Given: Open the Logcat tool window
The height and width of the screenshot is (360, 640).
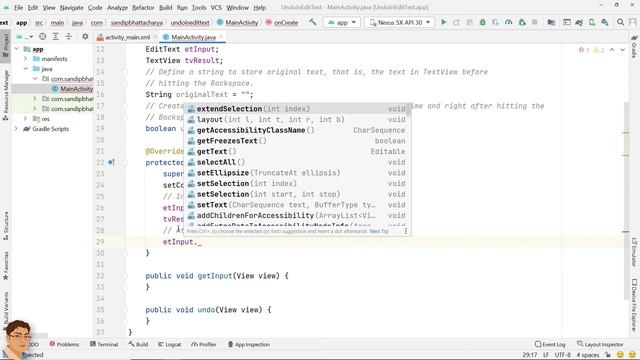Looking at the screenshot, I should tap(169, 344).
